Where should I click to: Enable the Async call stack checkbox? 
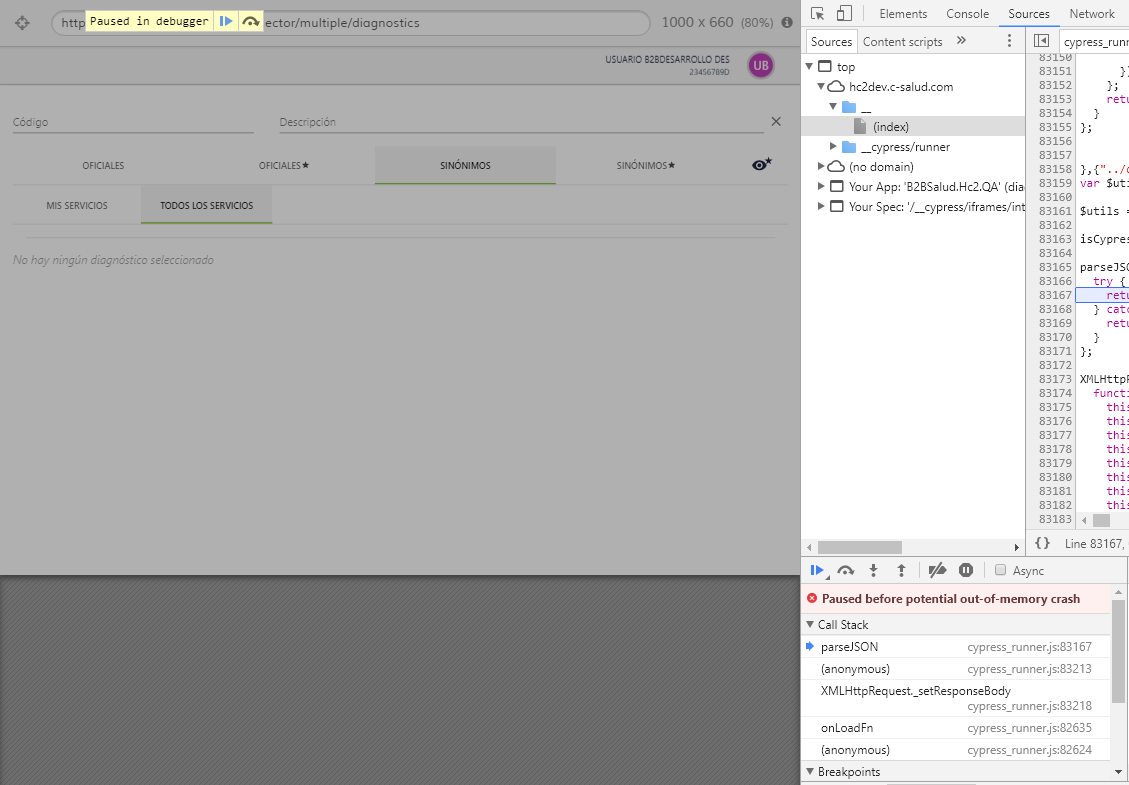1001,570
